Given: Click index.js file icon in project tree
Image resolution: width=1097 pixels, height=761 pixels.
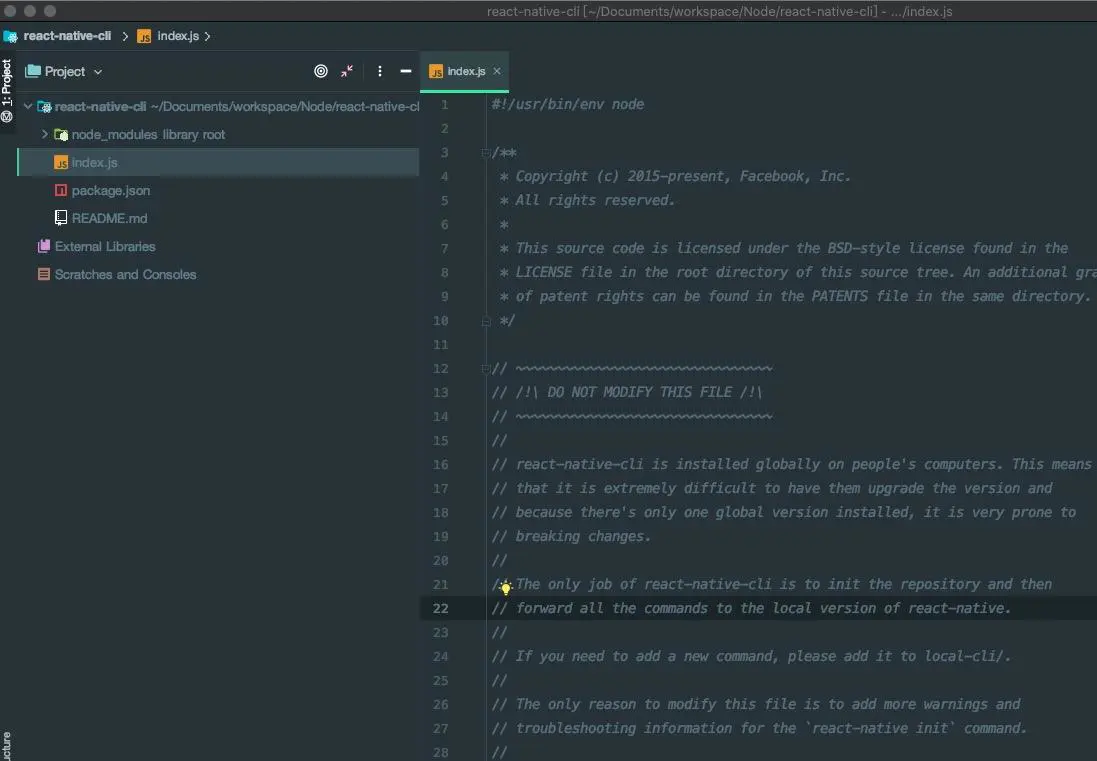Looking at the screenshot, I should [61, 162].
